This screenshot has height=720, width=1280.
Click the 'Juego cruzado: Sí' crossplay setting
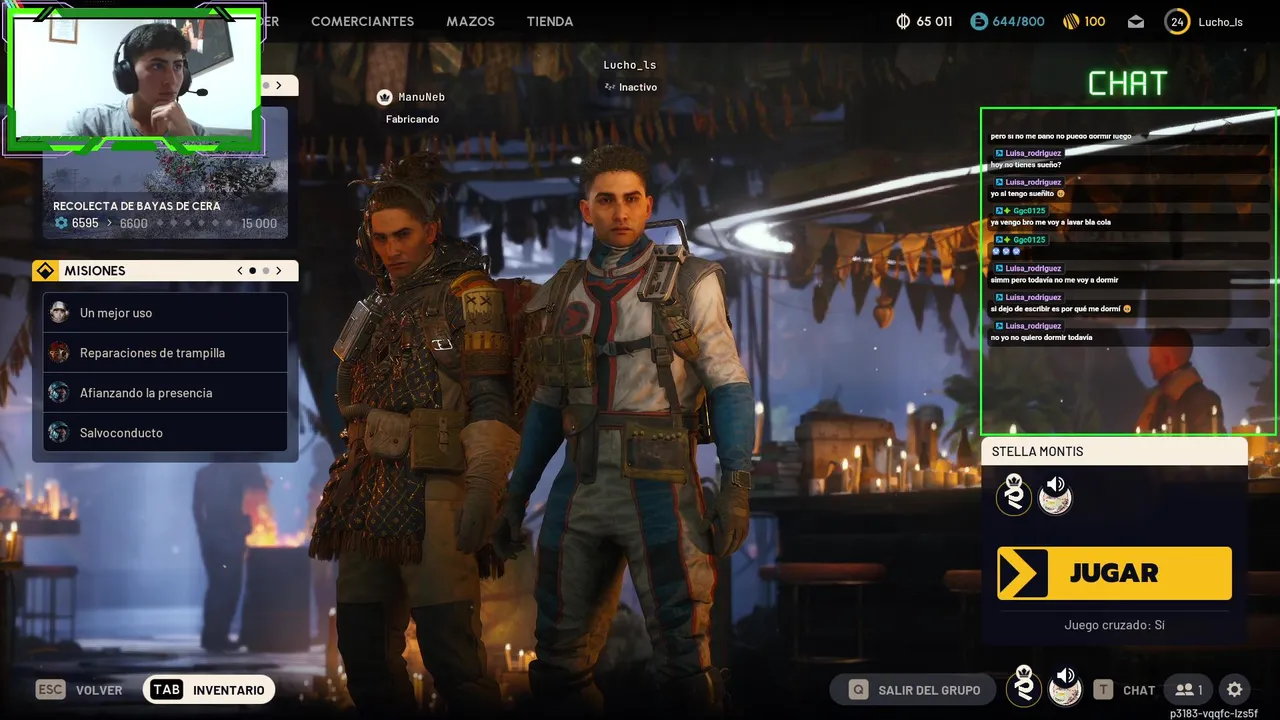click(x=1114, y=625)
